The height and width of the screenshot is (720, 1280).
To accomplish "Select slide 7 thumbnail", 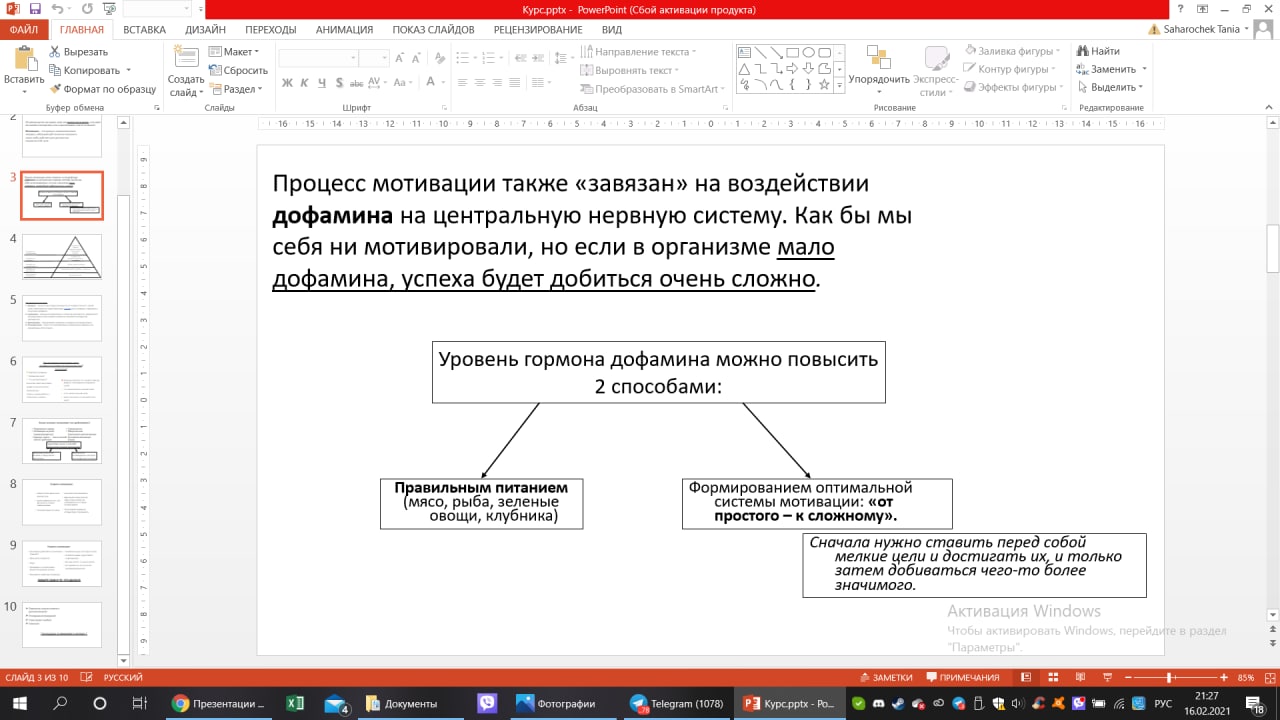I will pos(62,441).
